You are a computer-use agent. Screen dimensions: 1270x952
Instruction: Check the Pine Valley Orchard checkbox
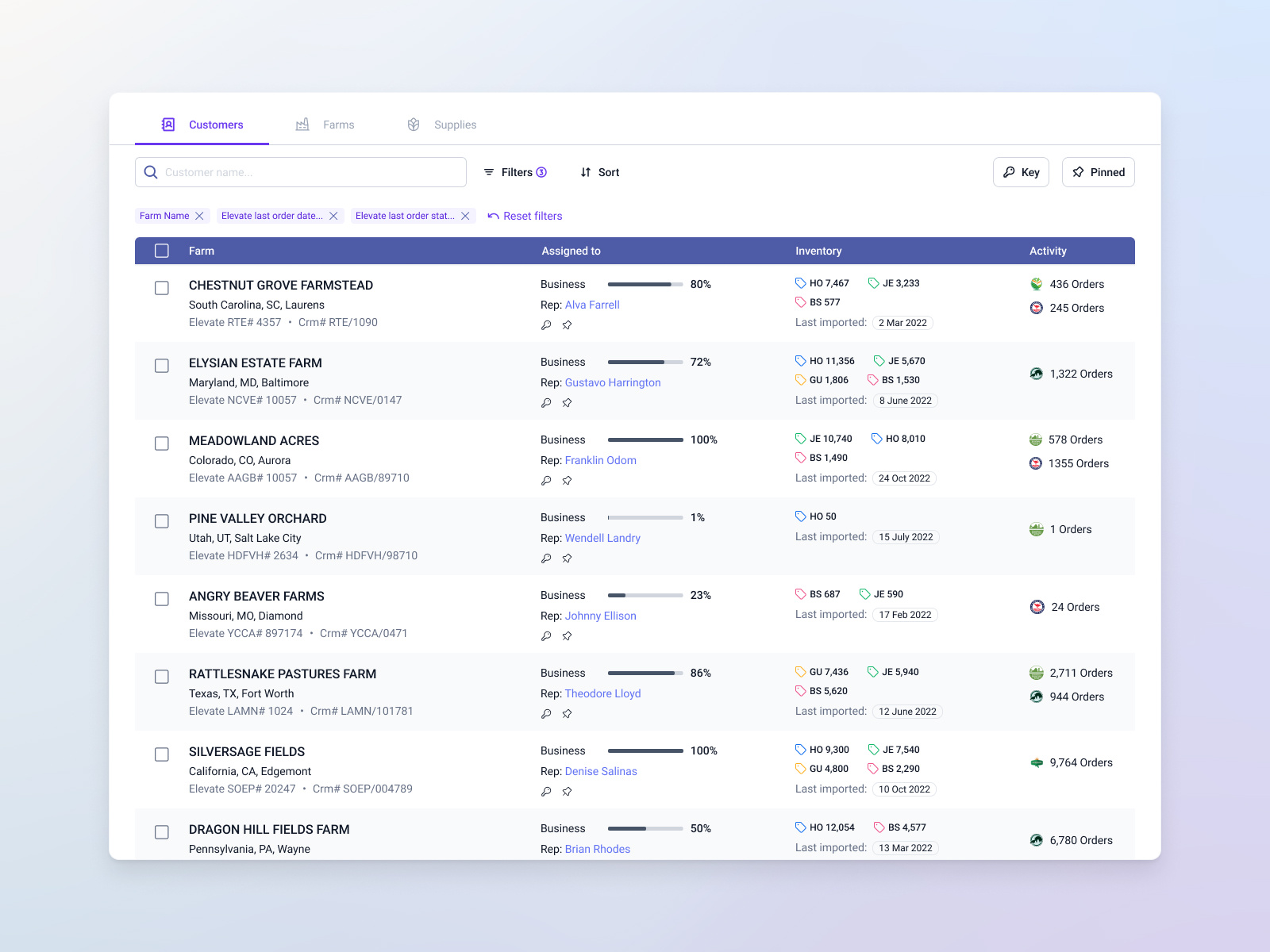coord(162,521)
